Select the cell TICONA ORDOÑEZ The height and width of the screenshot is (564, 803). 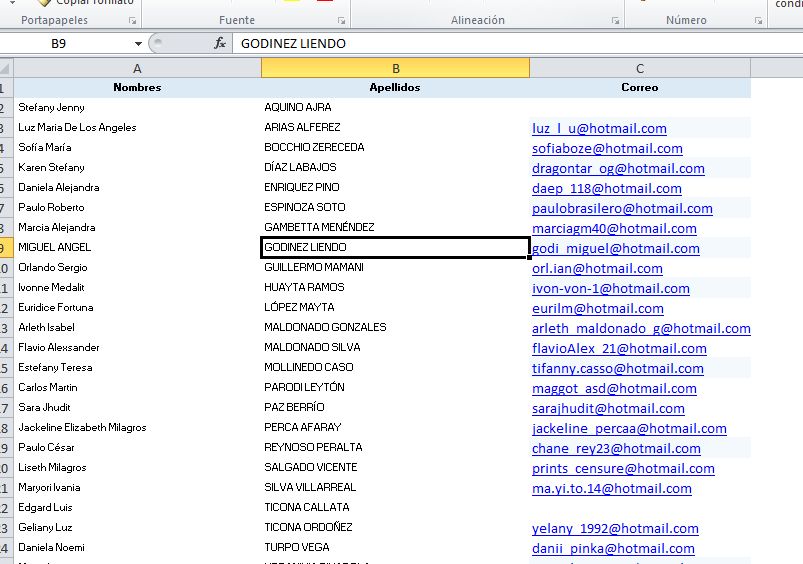[x=395, y=527]
